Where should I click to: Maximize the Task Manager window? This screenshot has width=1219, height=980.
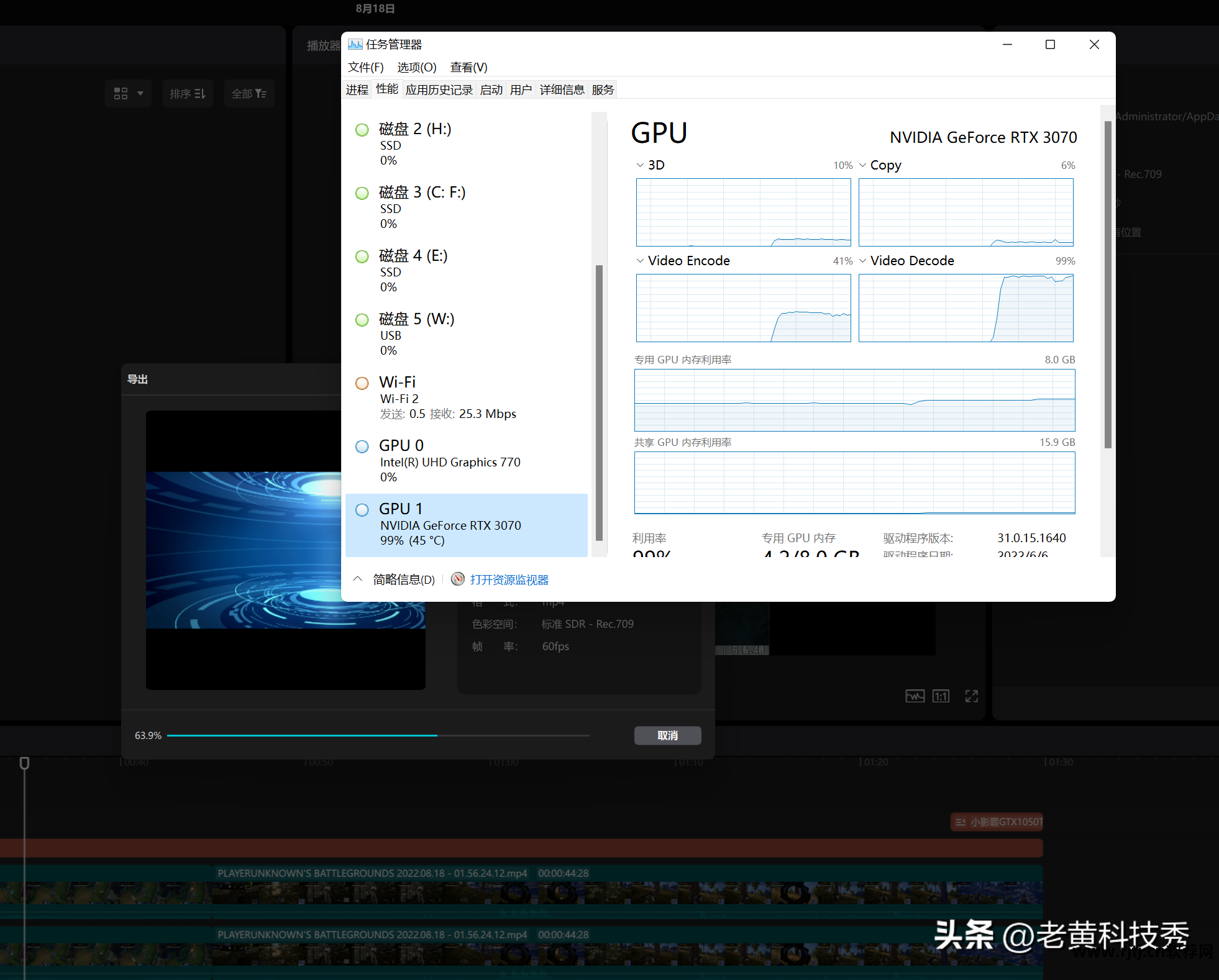[1051, 44]
